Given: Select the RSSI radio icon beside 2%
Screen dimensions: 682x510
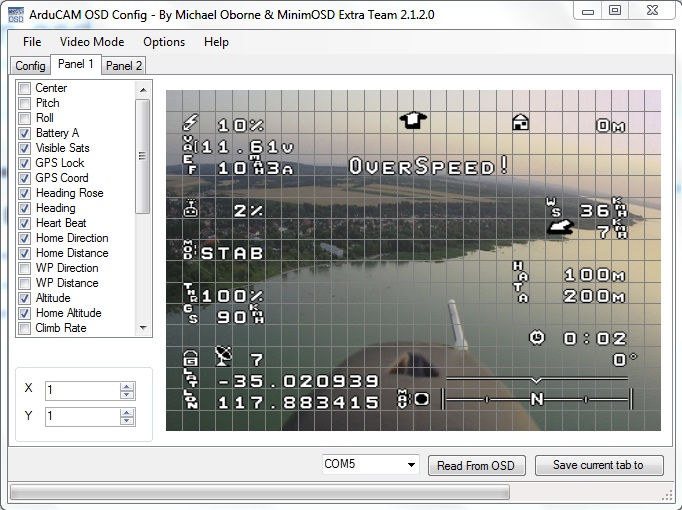Looking at the screenshot, I should 191,208.
